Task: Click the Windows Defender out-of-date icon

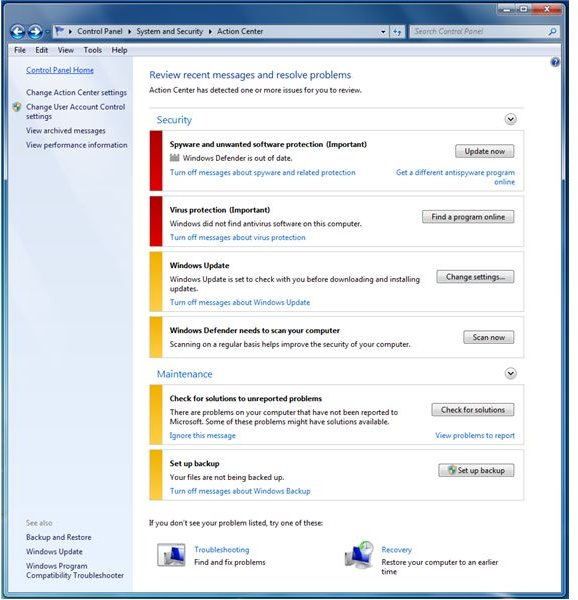Action: click(x=174, y=158)
